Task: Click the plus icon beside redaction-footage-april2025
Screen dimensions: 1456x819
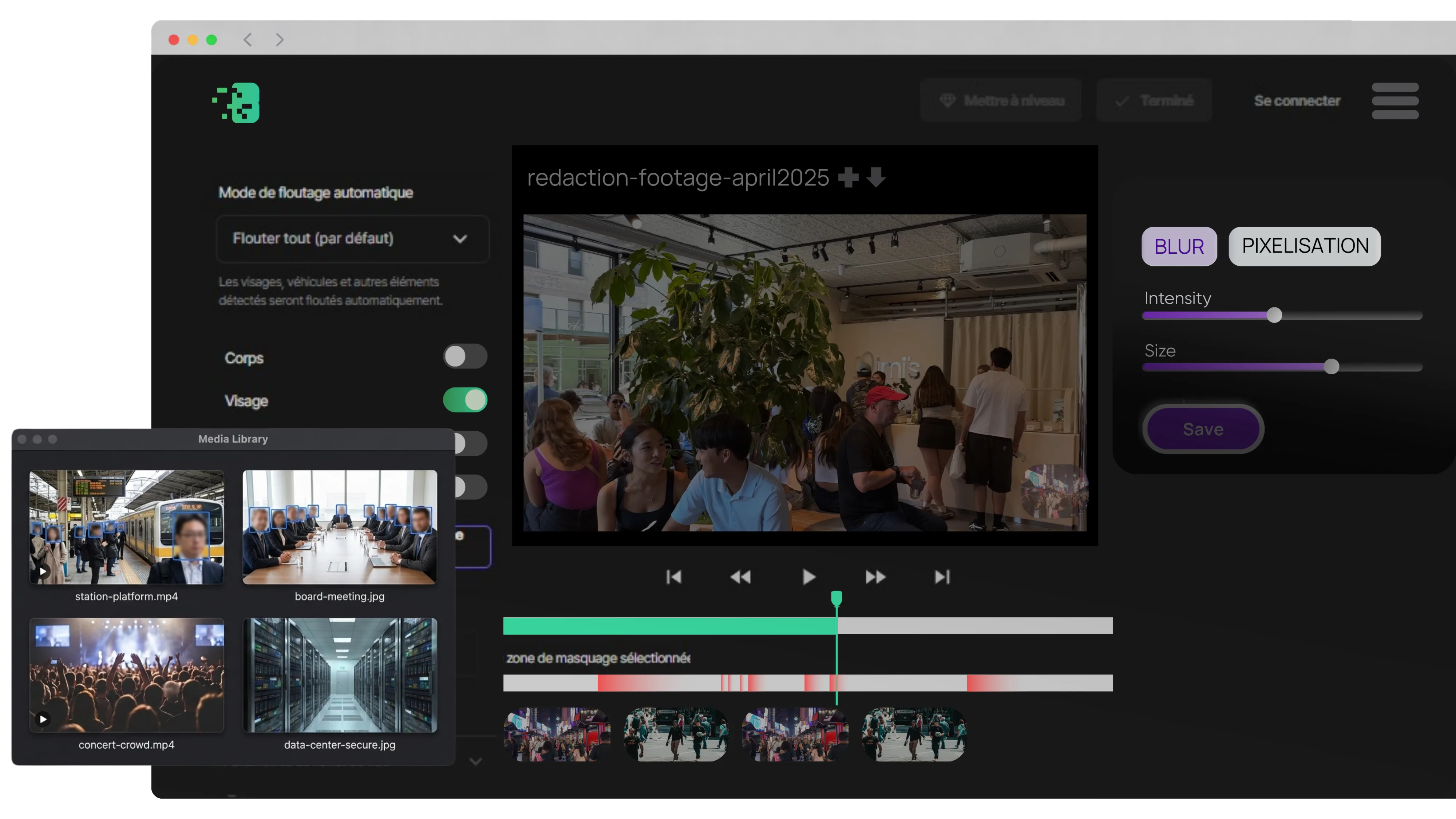Action: click(x=848, y=178)
